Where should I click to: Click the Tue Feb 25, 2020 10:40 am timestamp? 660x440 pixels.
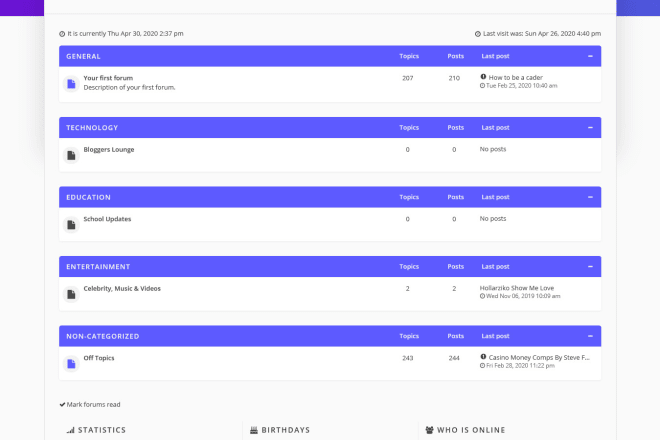(522, 86)
